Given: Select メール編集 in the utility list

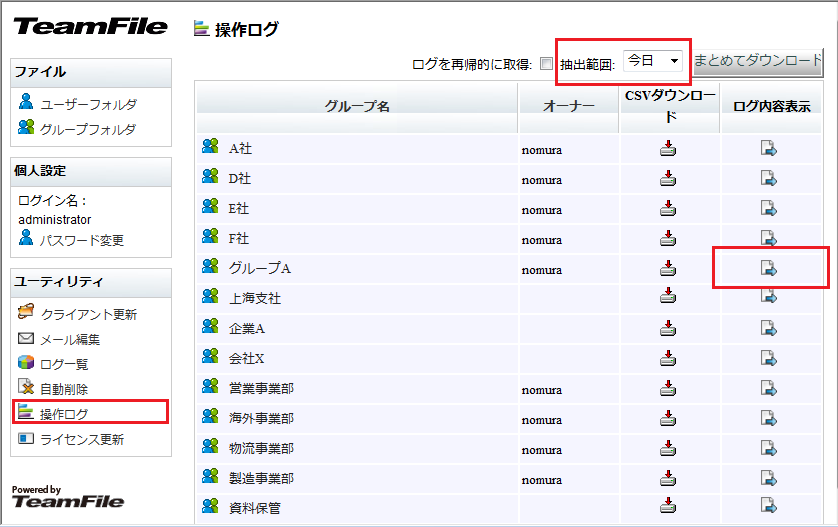Looking at the screenshot, I should [x=69, y=339].
